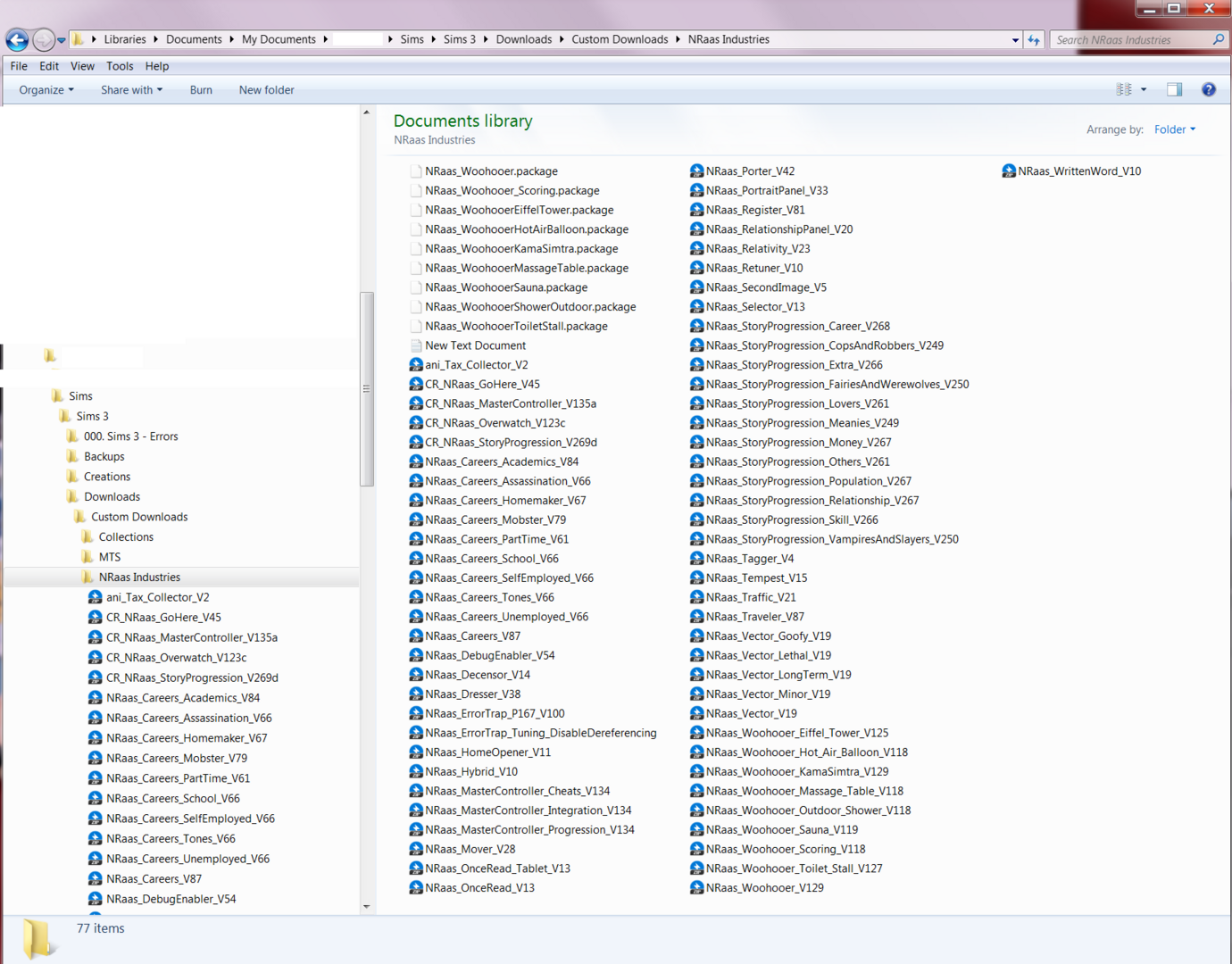Click the search magnifier icon
1232x964 pixels.
[x=1219, y=39]
